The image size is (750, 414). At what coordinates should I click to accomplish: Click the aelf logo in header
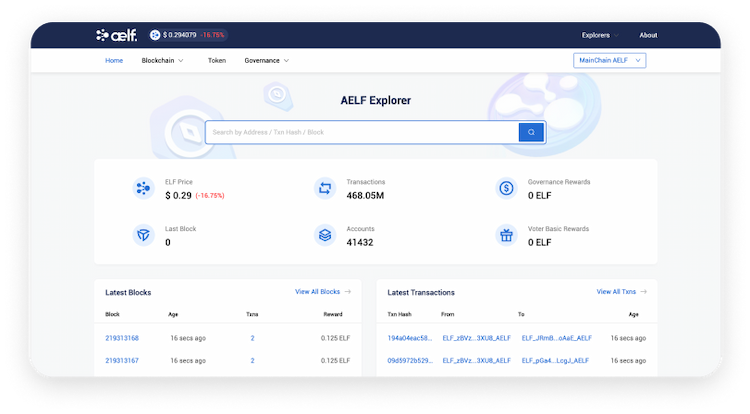click(x=116, y=35)
